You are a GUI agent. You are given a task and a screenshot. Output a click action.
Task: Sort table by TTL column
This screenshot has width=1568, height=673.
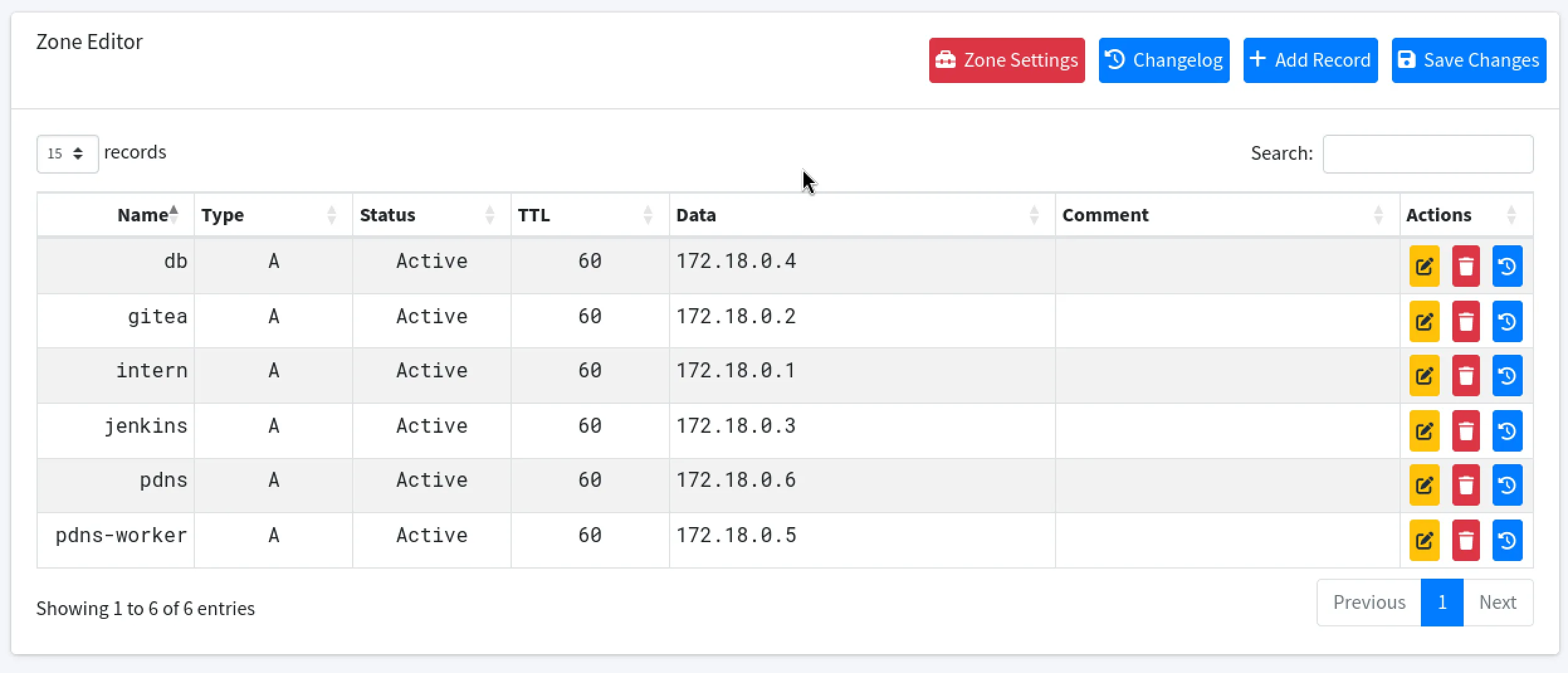[x=590, y=215]
